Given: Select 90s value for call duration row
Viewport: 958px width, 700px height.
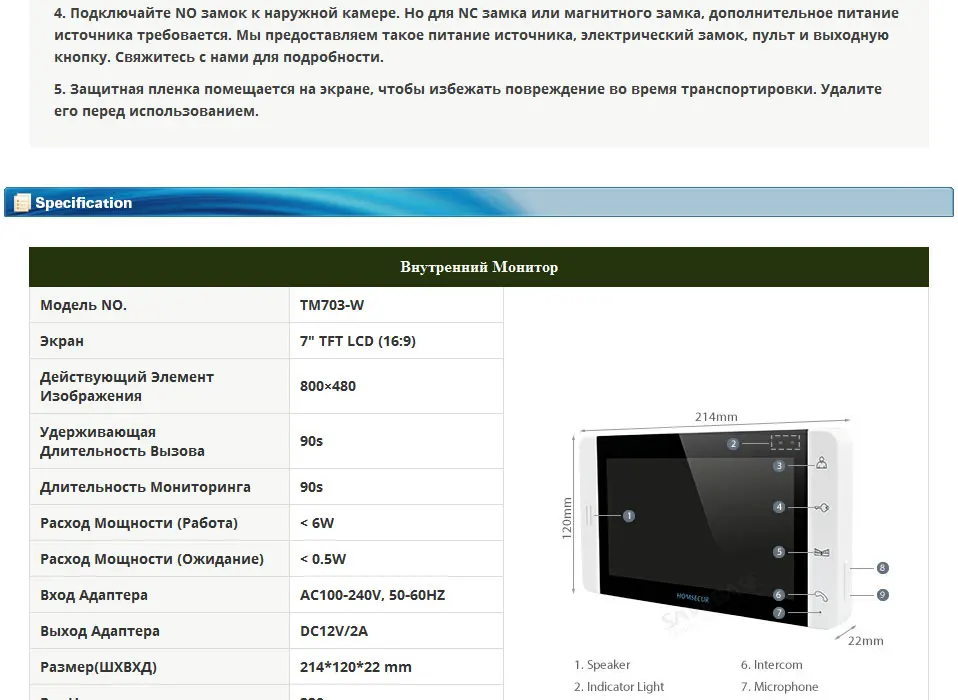Looking at the screenshot, I should pyautogui.click(x=311, y=441).
